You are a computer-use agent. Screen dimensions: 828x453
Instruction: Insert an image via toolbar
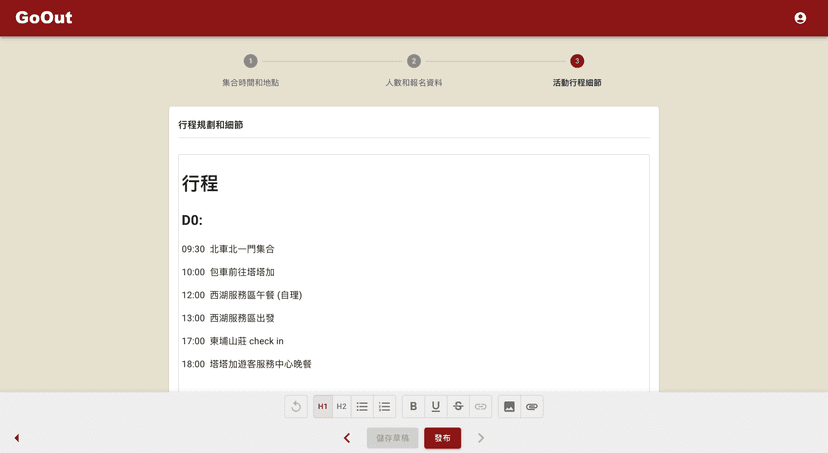(x=509, y=407)
